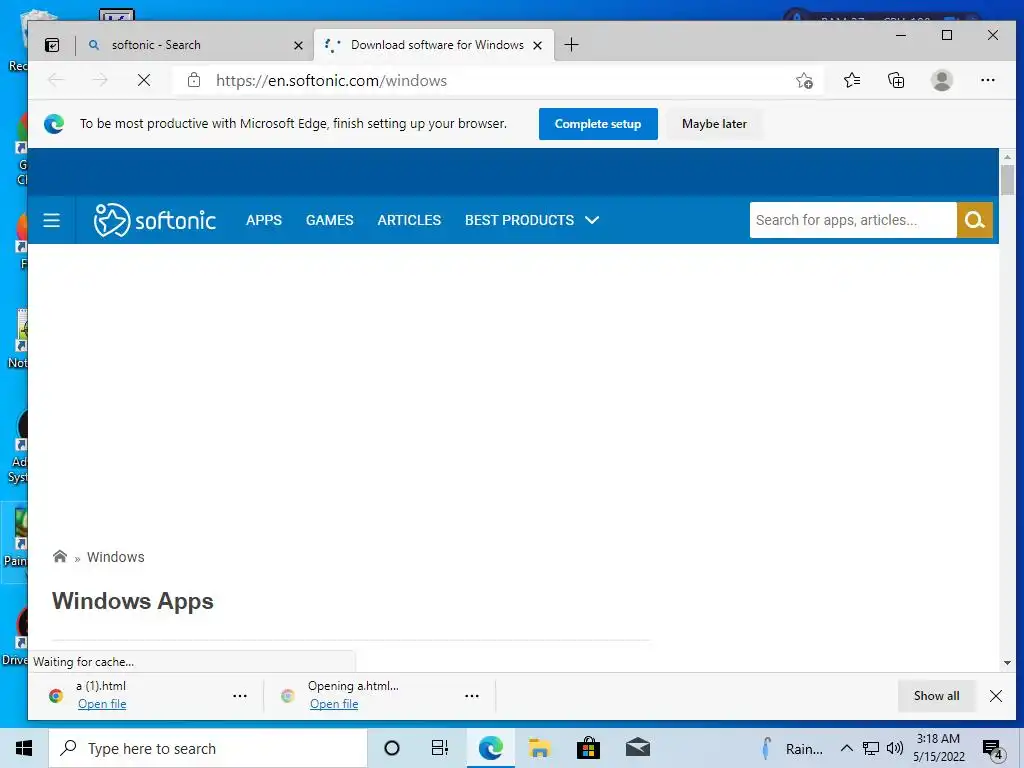Open the Favorites list icon
The image size is (1024, 768).
852,80
